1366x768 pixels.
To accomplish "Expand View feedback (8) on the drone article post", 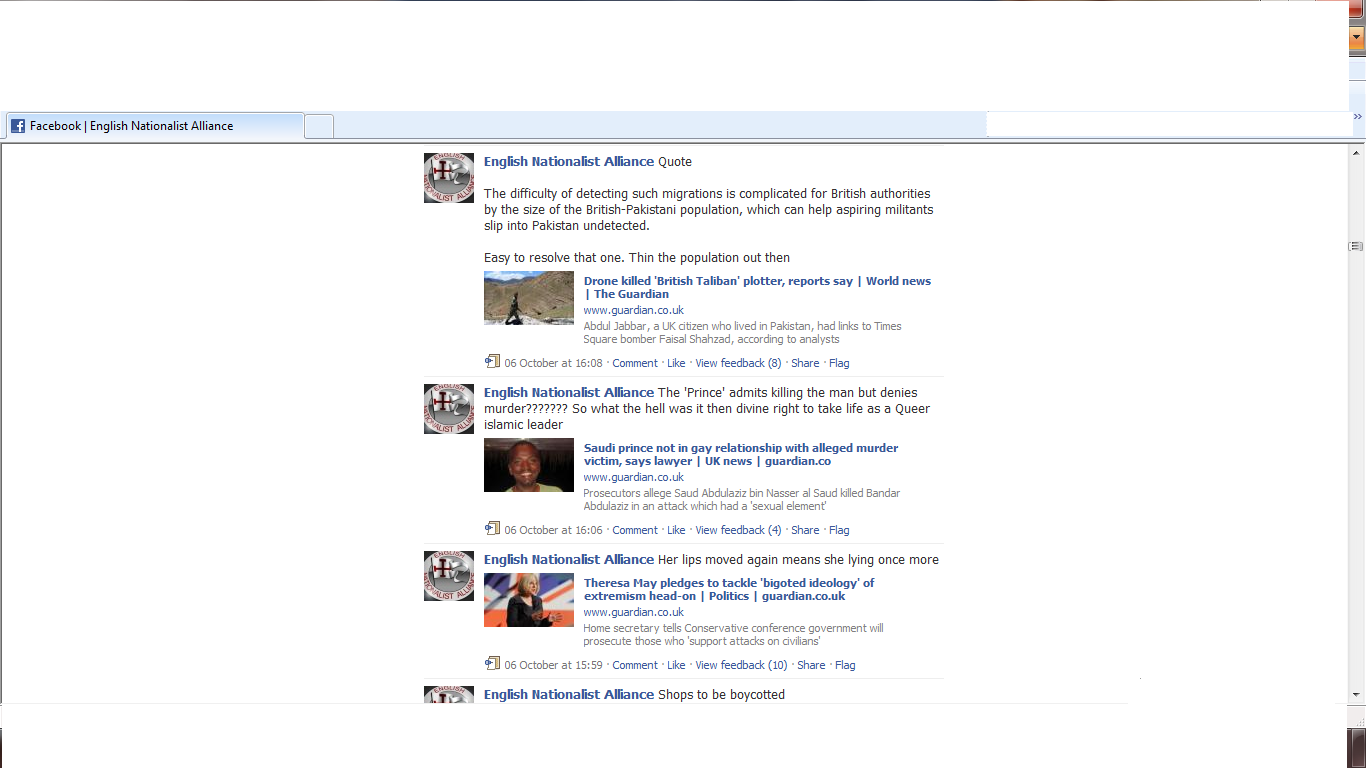I will [738, 363].
